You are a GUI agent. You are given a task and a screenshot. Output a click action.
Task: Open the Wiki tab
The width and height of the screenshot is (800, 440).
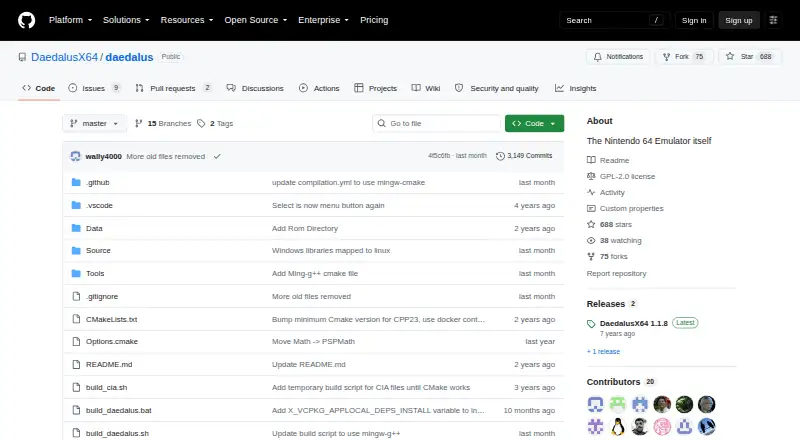pyautogui.click(x=426, y=88)
